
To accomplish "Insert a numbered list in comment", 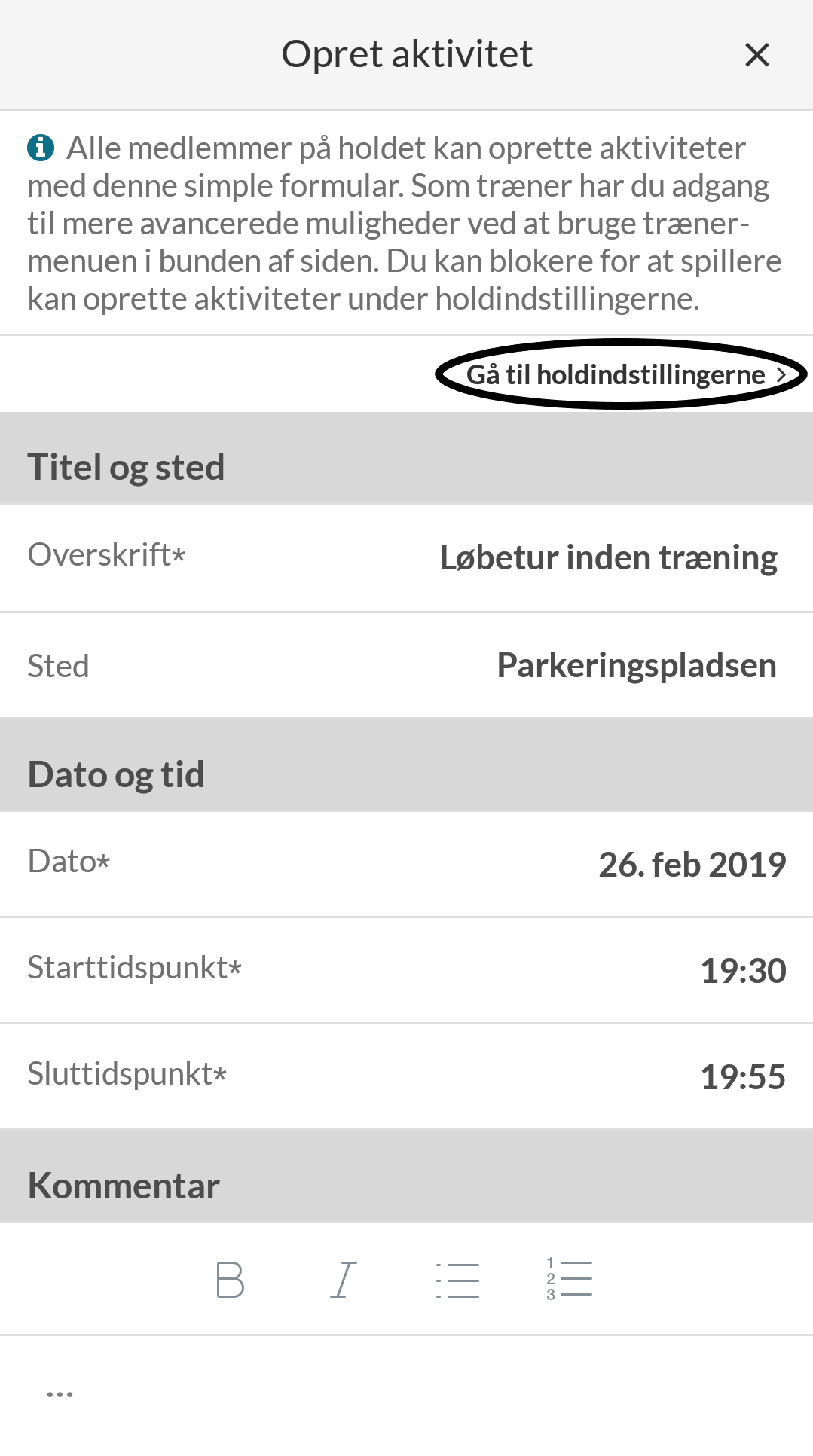I will 570,1279.
